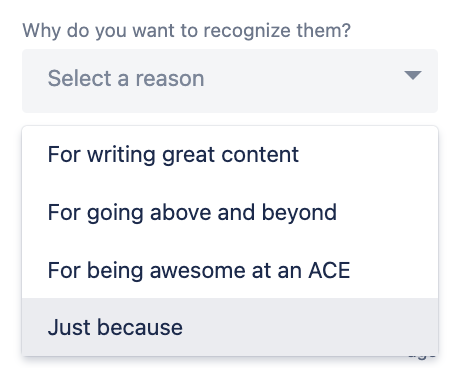This screenshot has height=368, width=460.
Task: Click the 'Select a reason' placeholder text
Action: coord(126,79)
